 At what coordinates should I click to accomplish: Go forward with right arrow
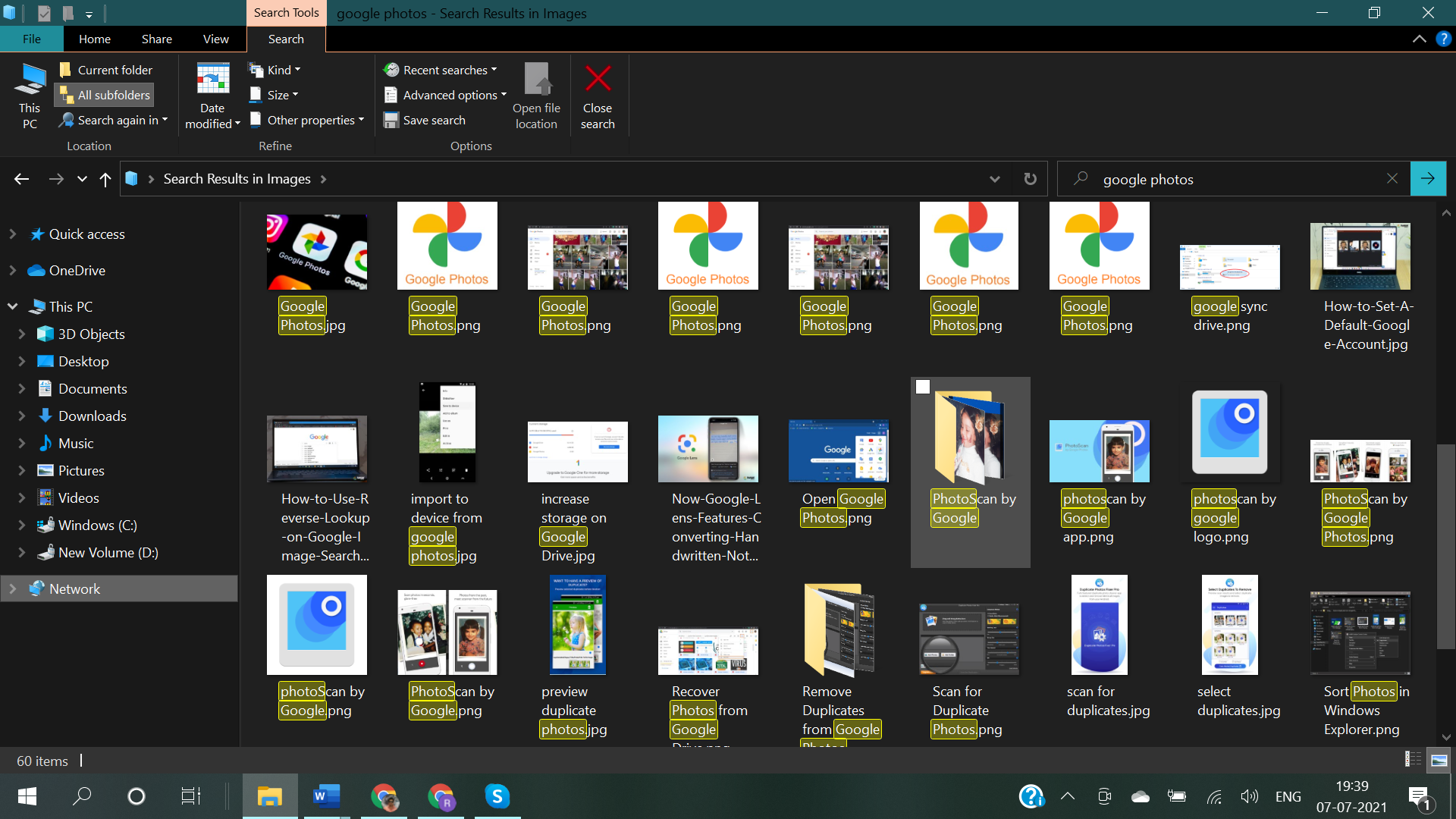click(56, 179)
